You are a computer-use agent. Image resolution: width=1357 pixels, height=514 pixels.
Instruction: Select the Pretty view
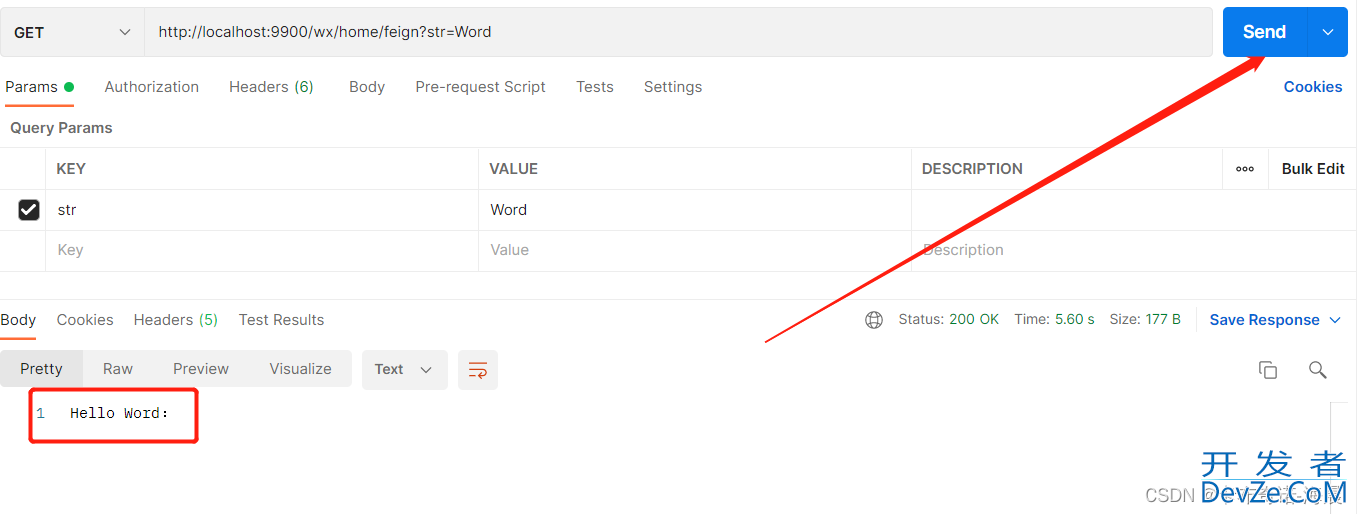(41, 369)
